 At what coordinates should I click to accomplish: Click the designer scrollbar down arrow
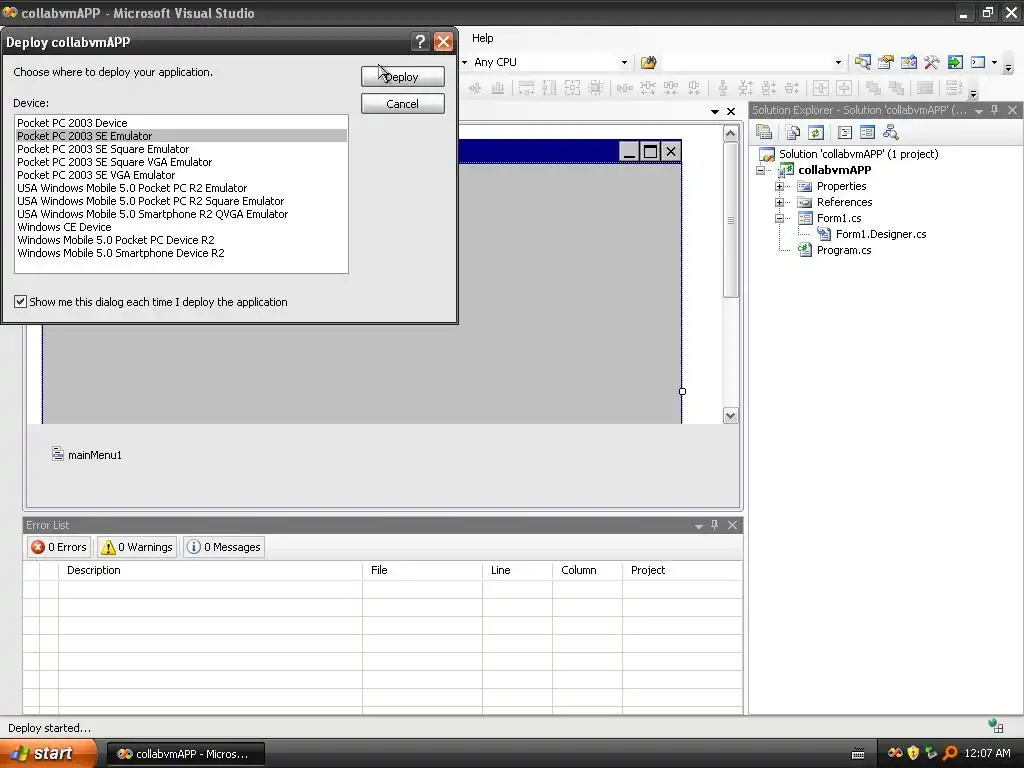[730, 415]
